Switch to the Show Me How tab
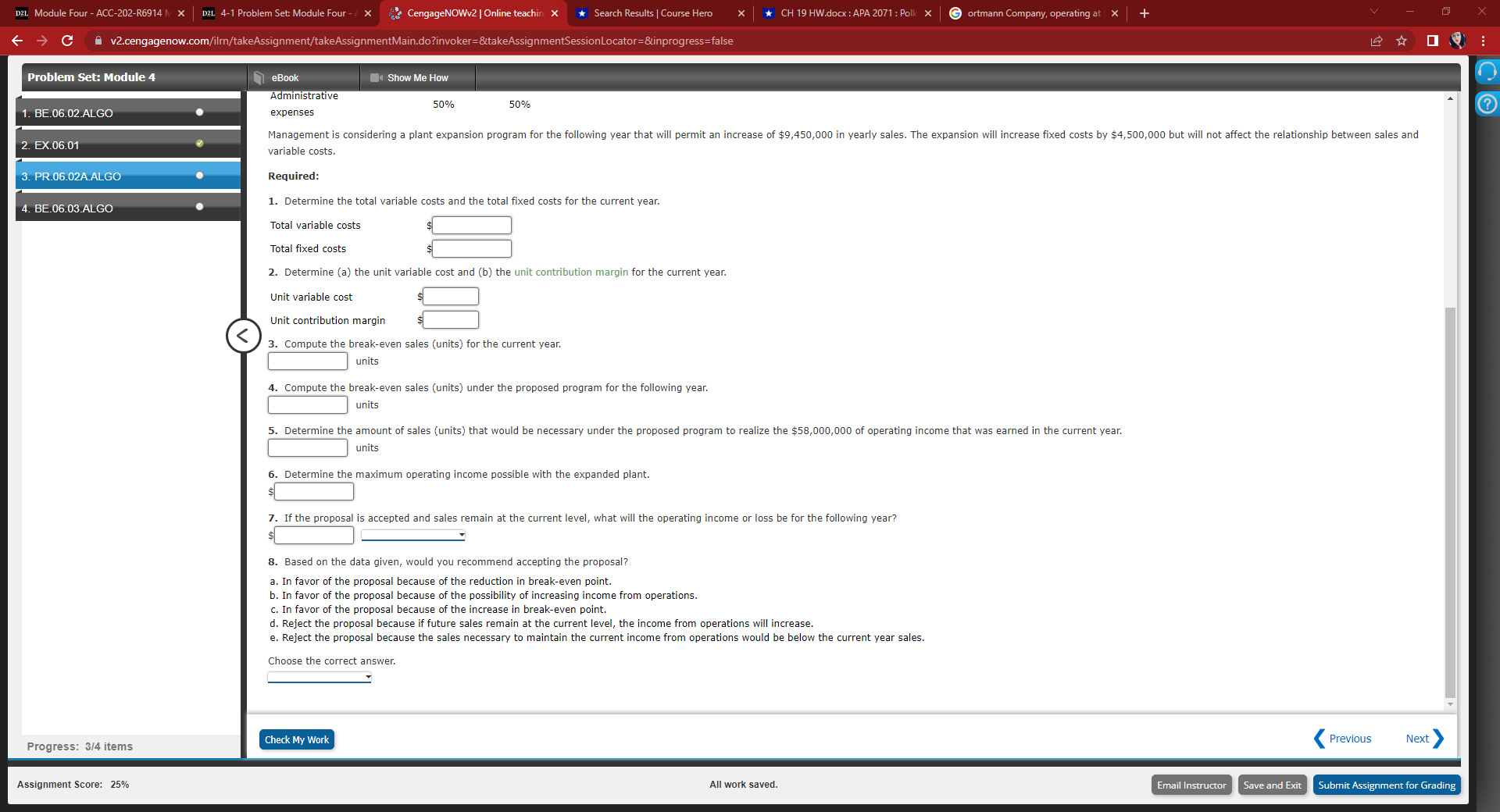Viewport: 1500px width, 812px height. click(416, 77)
